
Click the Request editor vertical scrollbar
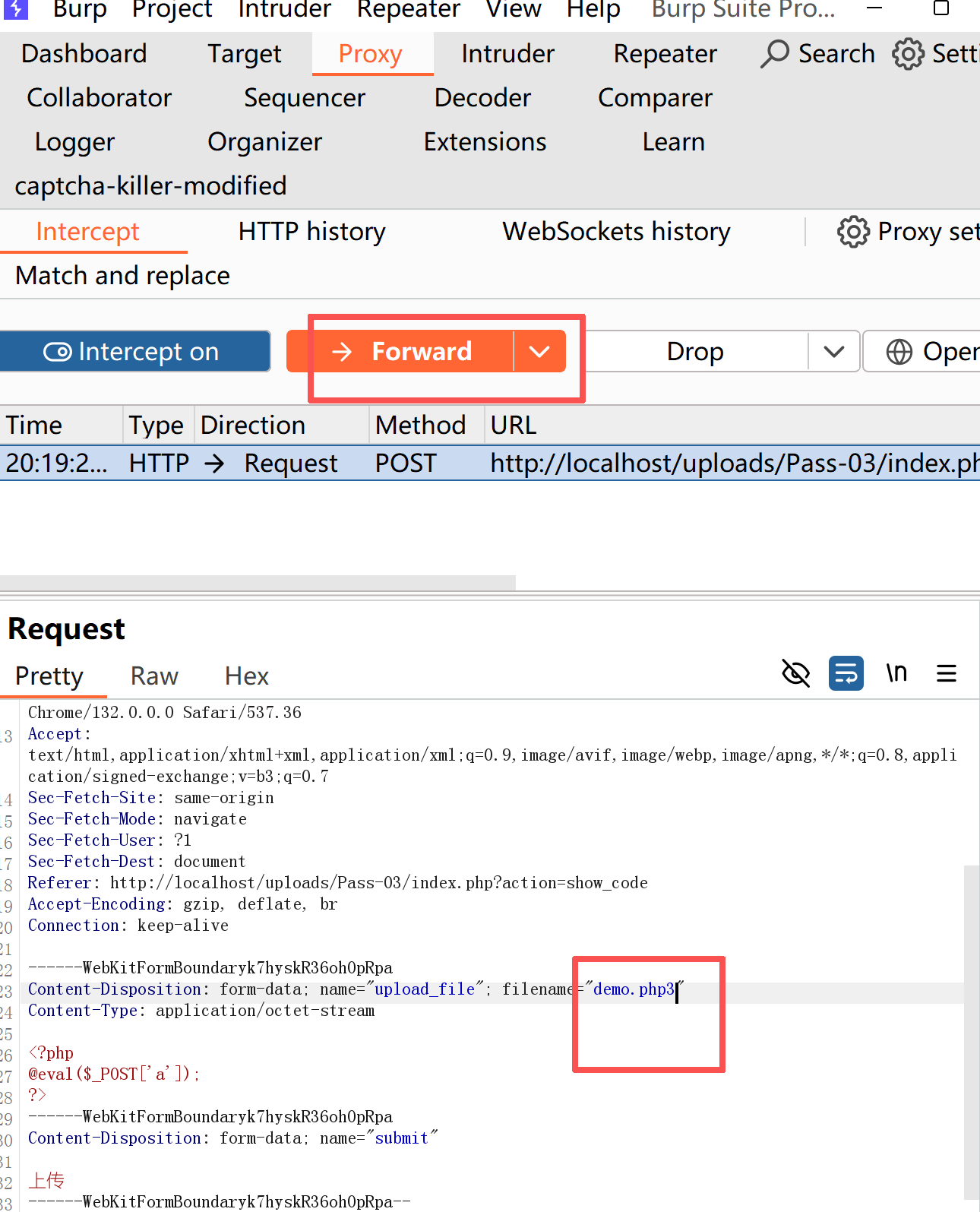[972, 1031]
